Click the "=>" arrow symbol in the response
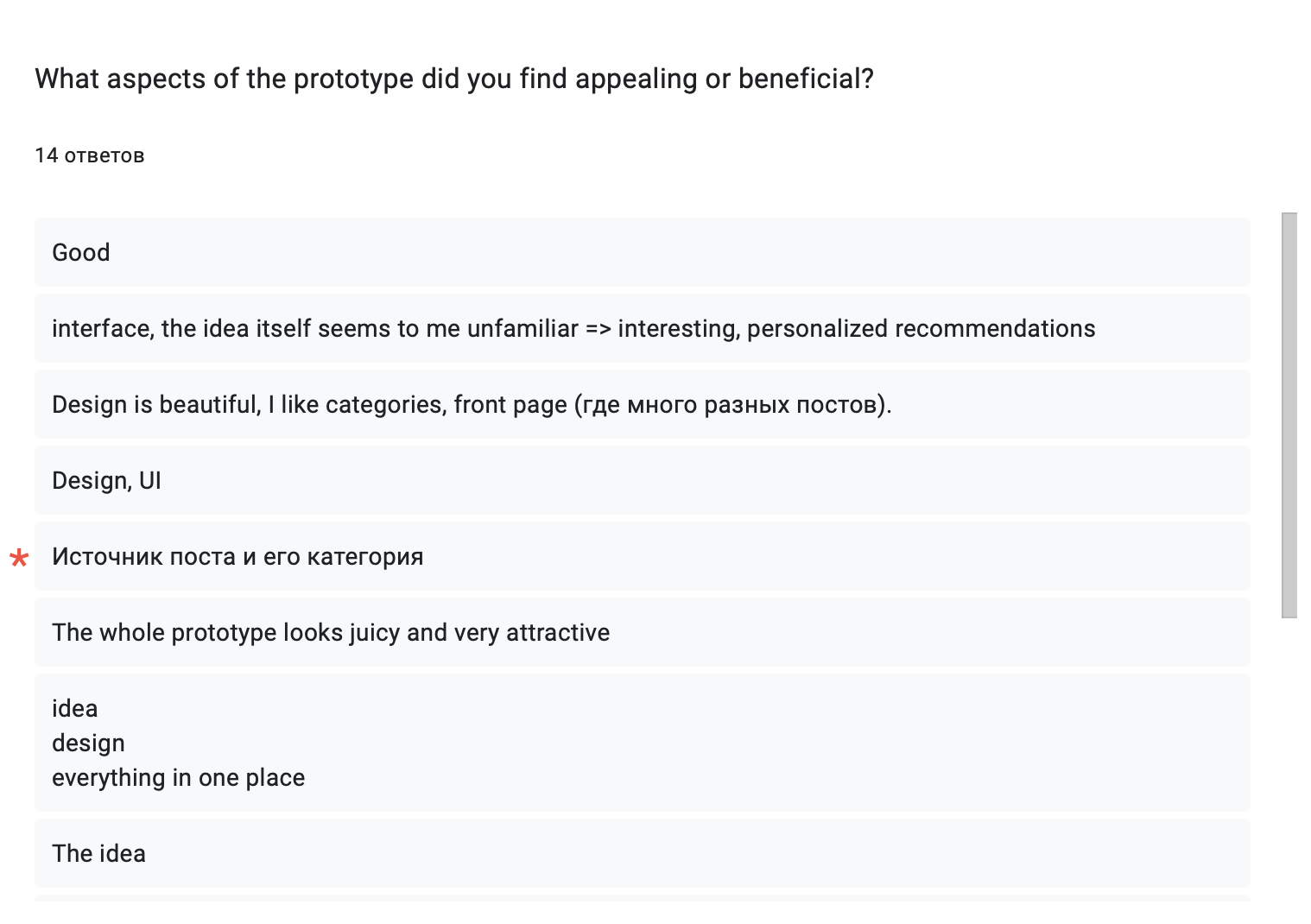The height and width of the screenshot is (924, 1311). pyautogui.click(x=598, y=329)
